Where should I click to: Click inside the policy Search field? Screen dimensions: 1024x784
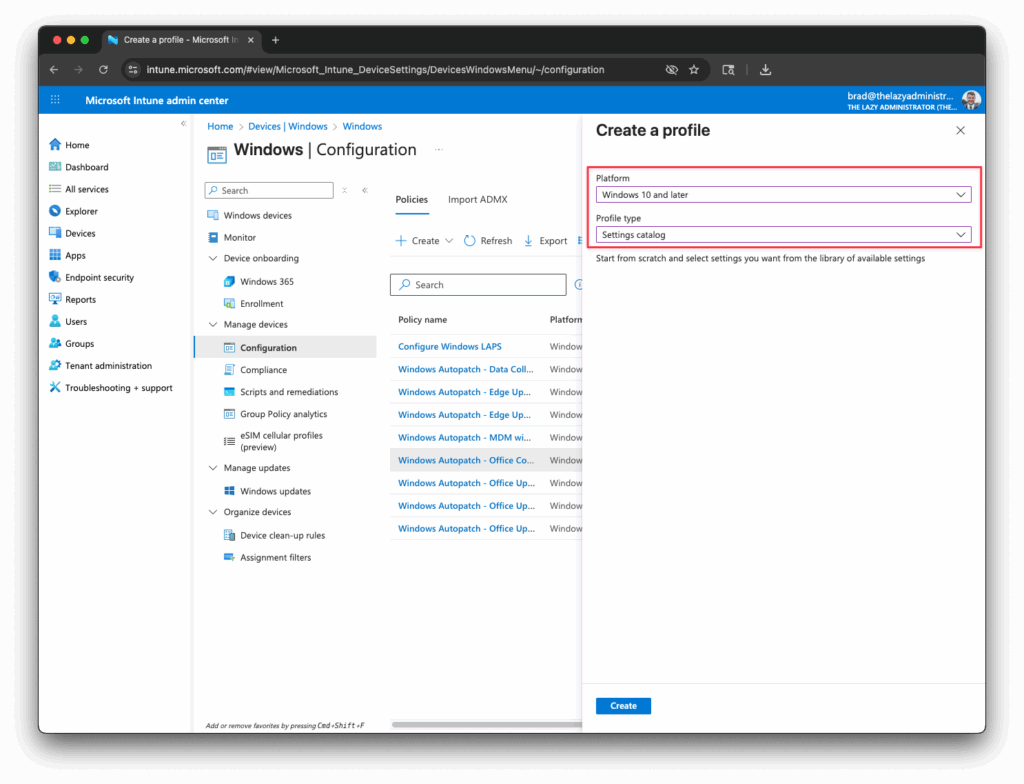(x=478, y=284)
